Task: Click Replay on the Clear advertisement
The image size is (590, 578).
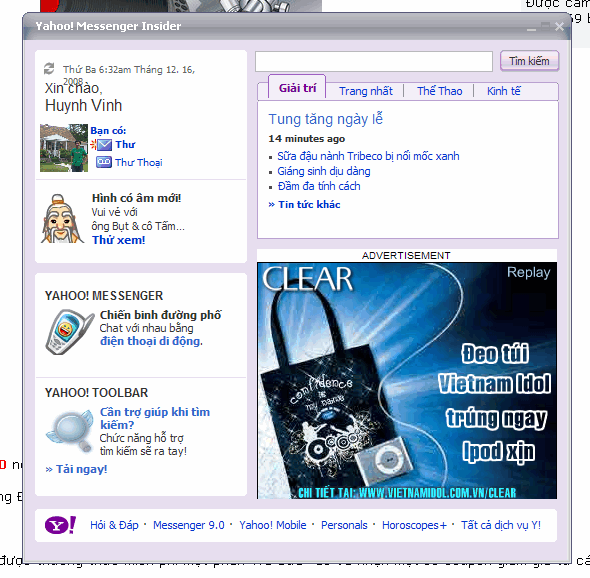Action: [x=528, y=272]
